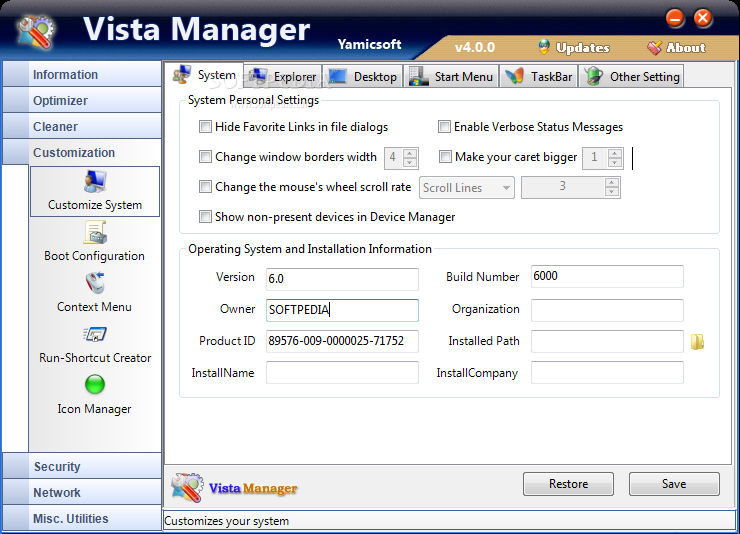Image resolution: width=740 pixels, height=534 pixels.
Task: Increase window borders width spinner
Action: [410, 153]
